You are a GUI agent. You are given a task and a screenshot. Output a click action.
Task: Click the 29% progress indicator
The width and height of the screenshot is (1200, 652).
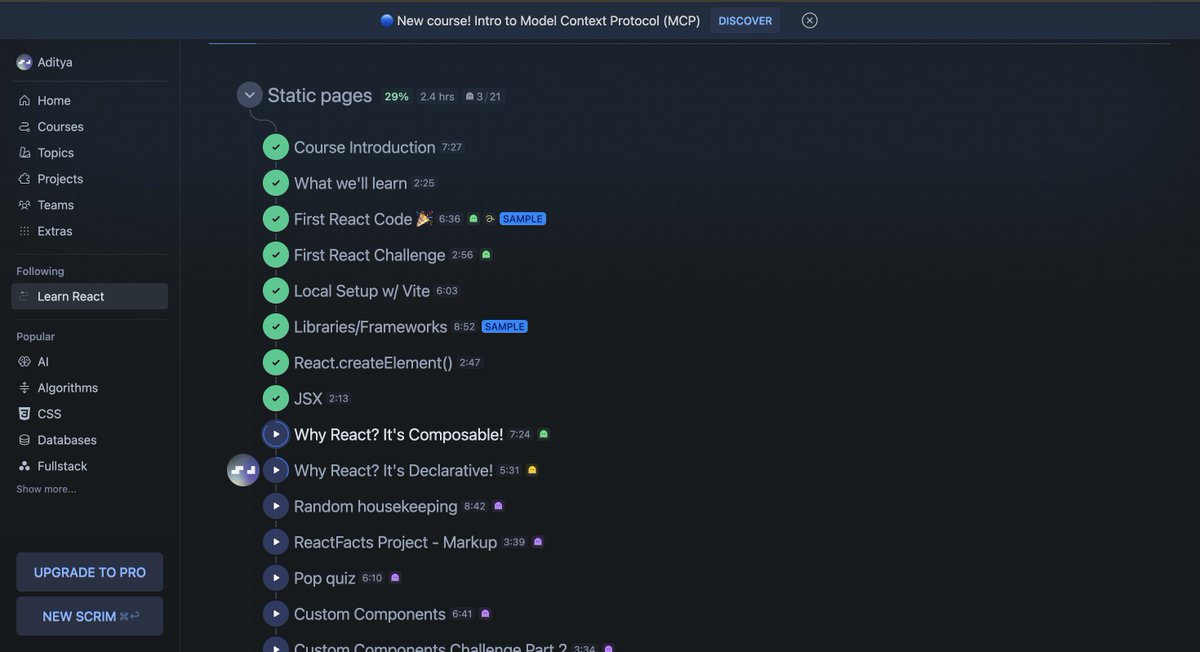click(397, 97)
